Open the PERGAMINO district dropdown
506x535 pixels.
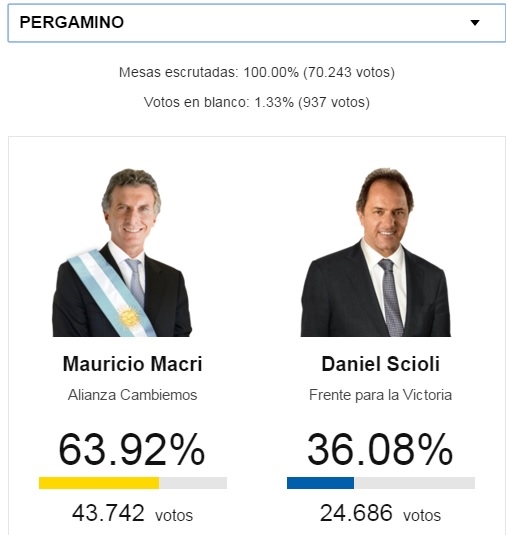click(257, 23)
